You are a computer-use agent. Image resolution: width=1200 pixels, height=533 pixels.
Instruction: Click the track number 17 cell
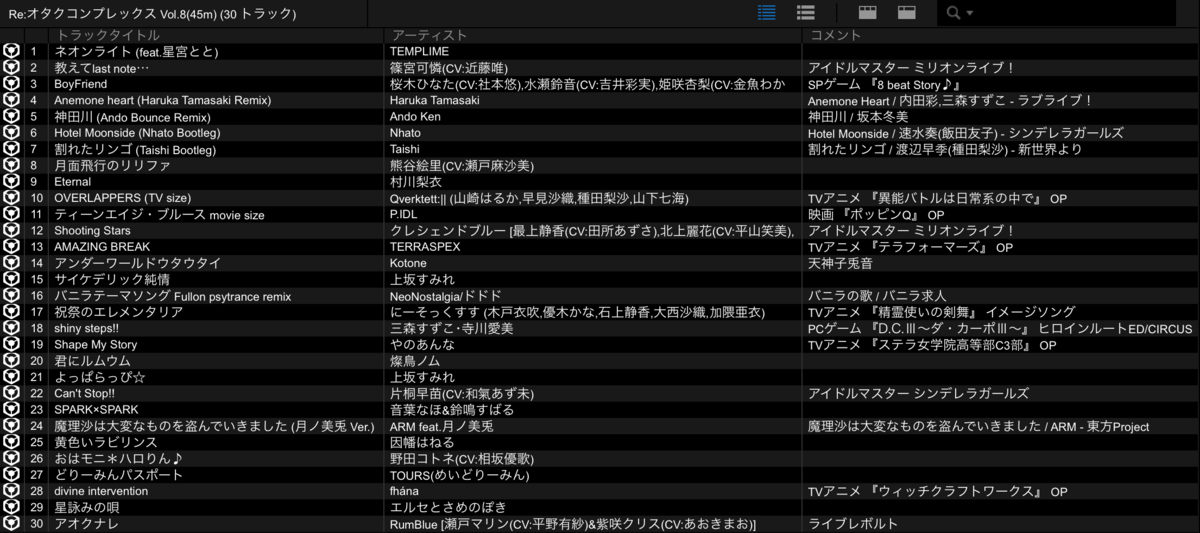tap(37, 312)
